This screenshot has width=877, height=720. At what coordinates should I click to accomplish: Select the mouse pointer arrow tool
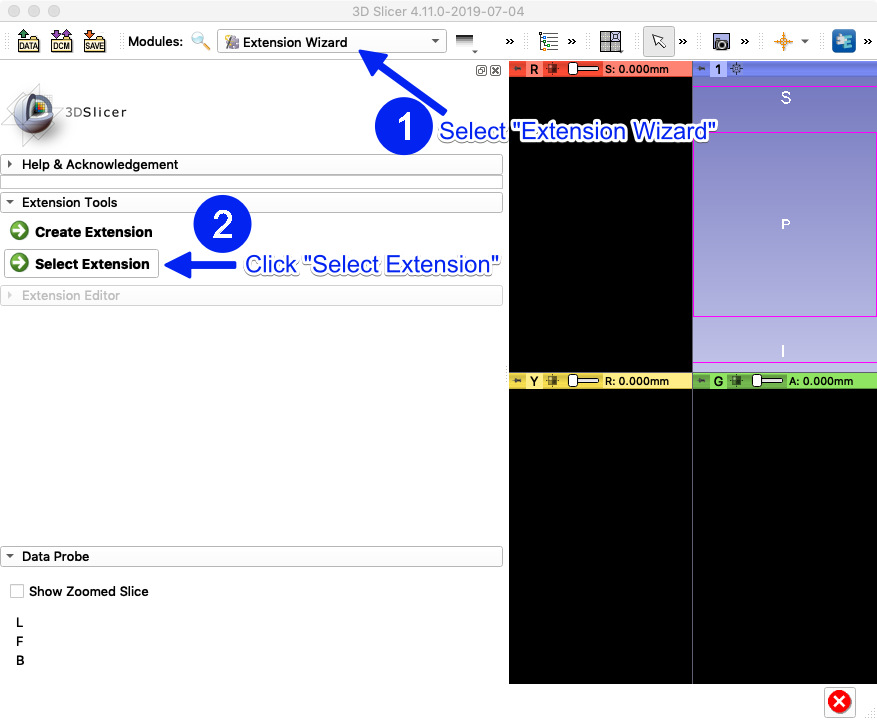[x=658, y=41]
